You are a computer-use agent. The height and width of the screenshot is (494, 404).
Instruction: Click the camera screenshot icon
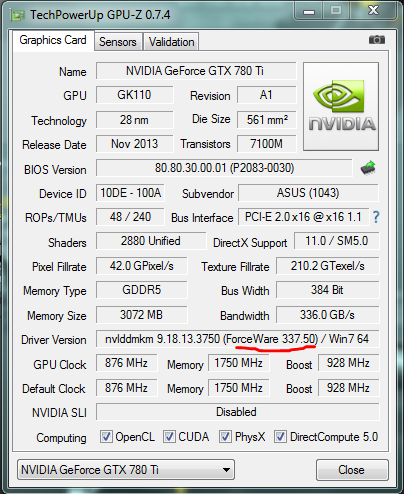pos(377,40)
